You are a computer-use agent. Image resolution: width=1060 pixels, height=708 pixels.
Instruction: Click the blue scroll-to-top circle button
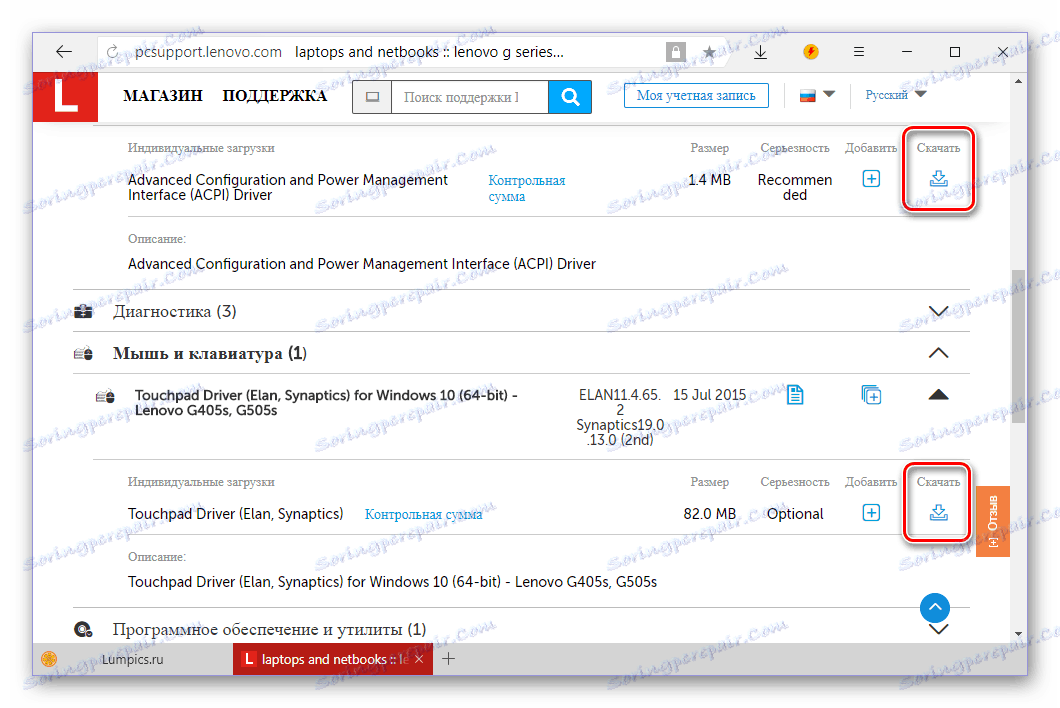click(x=935, y=608)
